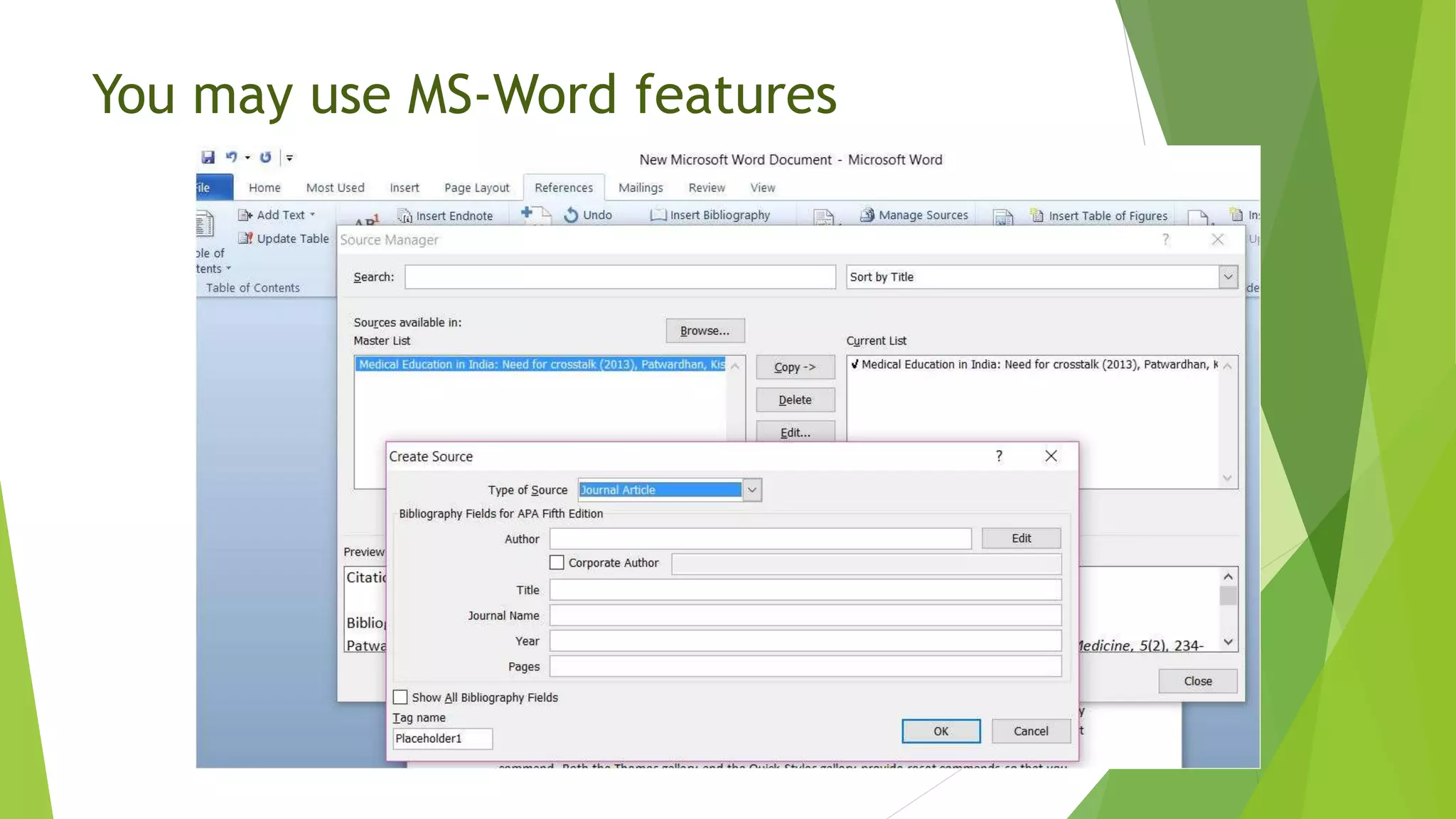Viewport: 1456px width, 819px height.
Task: Click Insert Table of Figures
Action: pyautogui.click(x=1099, y=215)
